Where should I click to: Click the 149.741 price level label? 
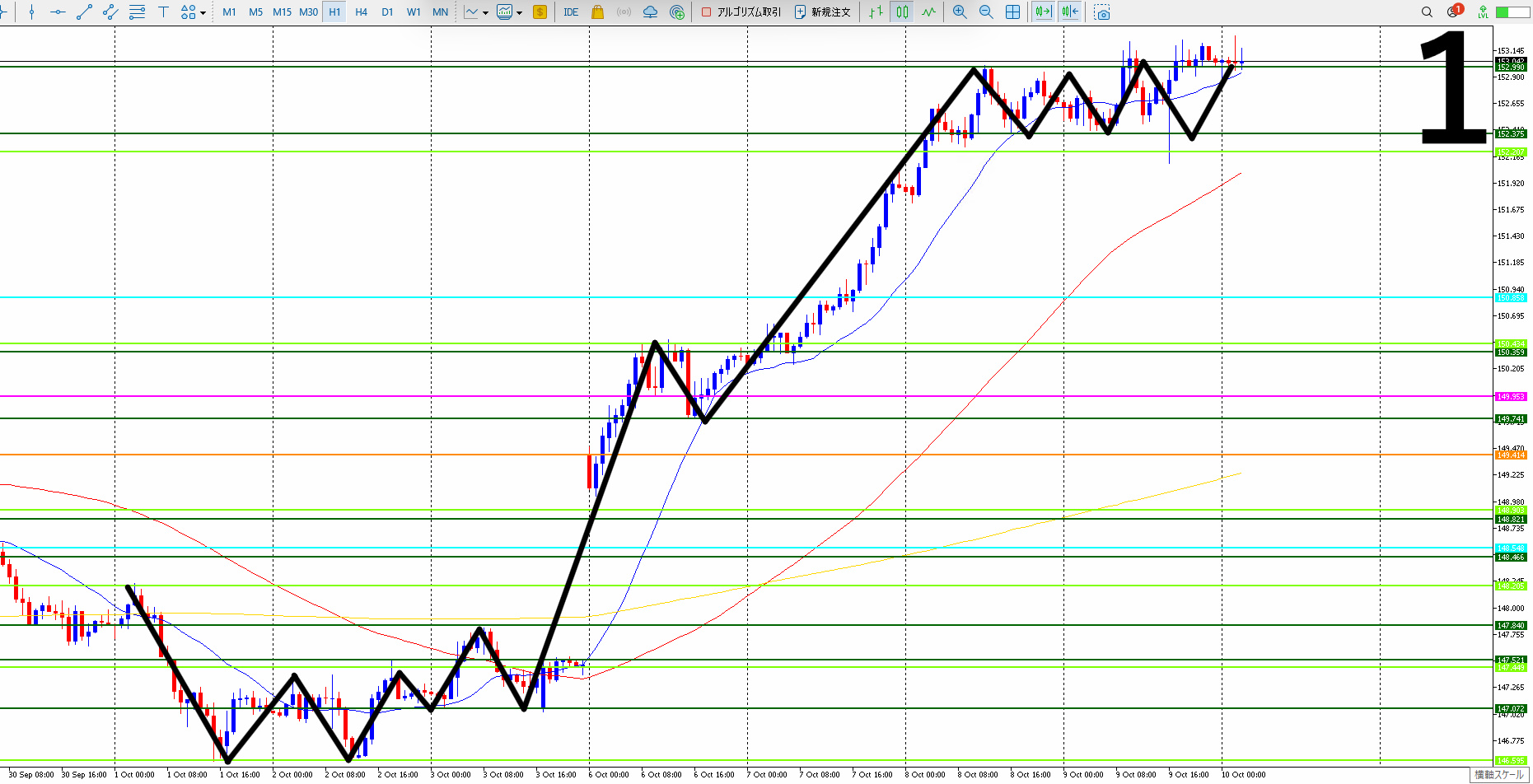[1511, 418]
